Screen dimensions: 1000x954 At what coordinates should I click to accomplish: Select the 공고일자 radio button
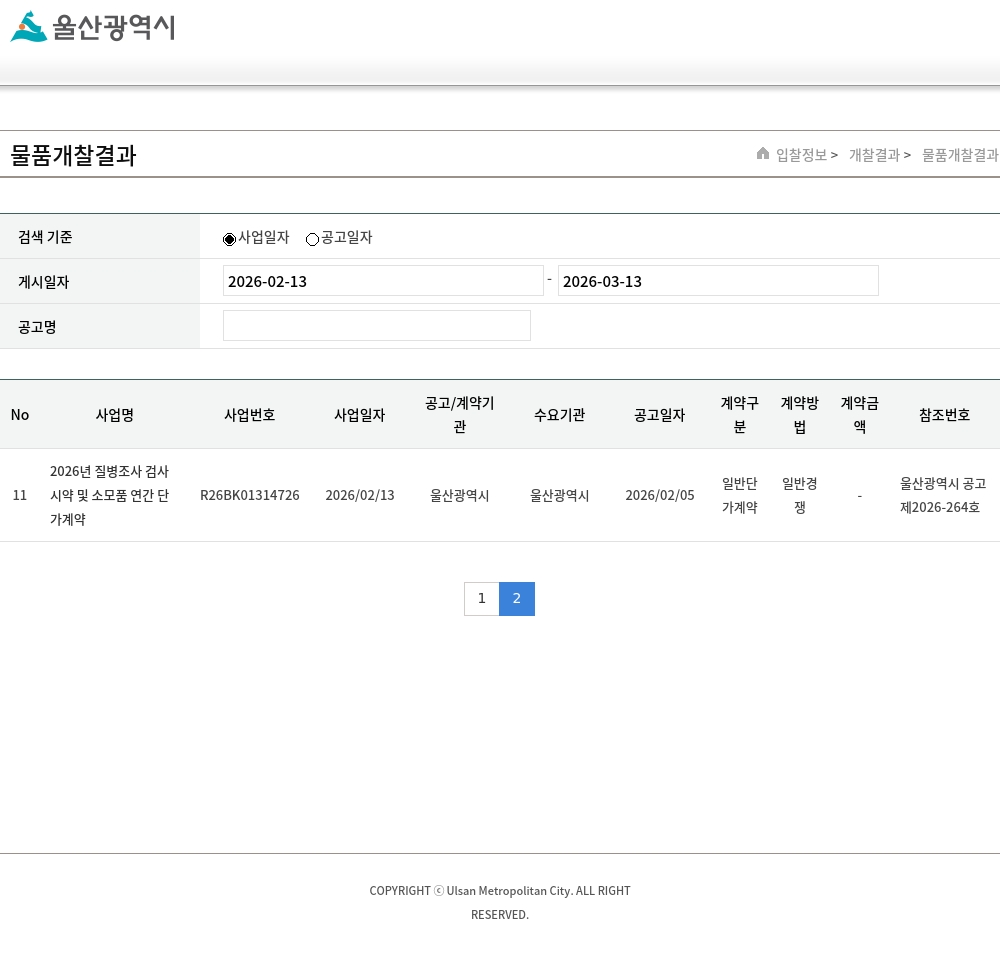click(x=312, y=239)
